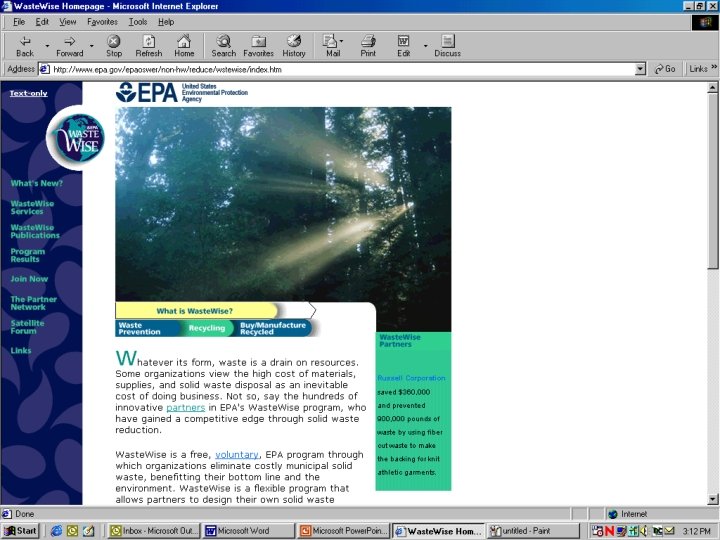This screenshot has width=720, height=540.
Task: Open the Search pane
Action: tap(224, 46)
